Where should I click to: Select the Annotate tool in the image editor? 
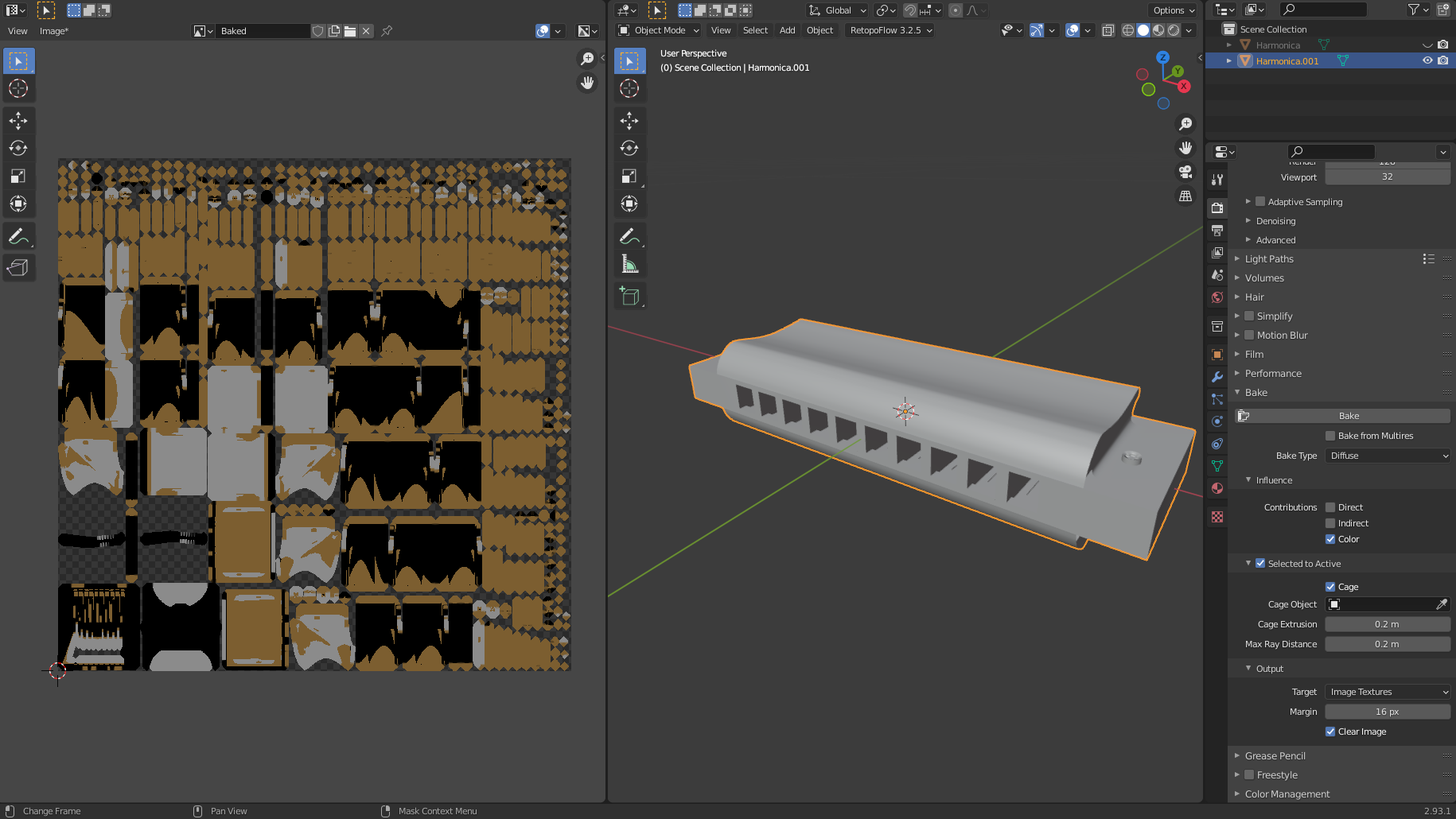coord(19,235)
